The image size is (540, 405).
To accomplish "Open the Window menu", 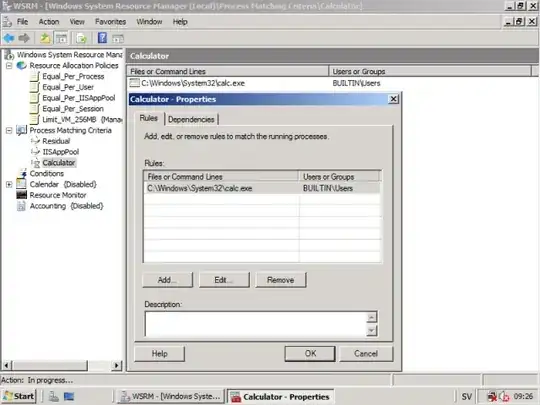I will click(x=149, y=22).
